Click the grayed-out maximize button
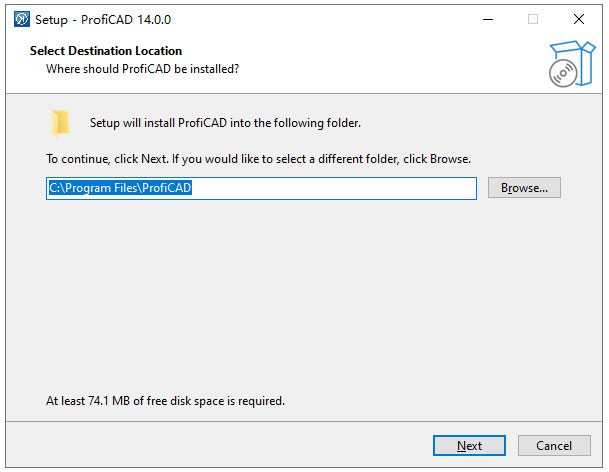609x472 pixels. tap(533, 19)
